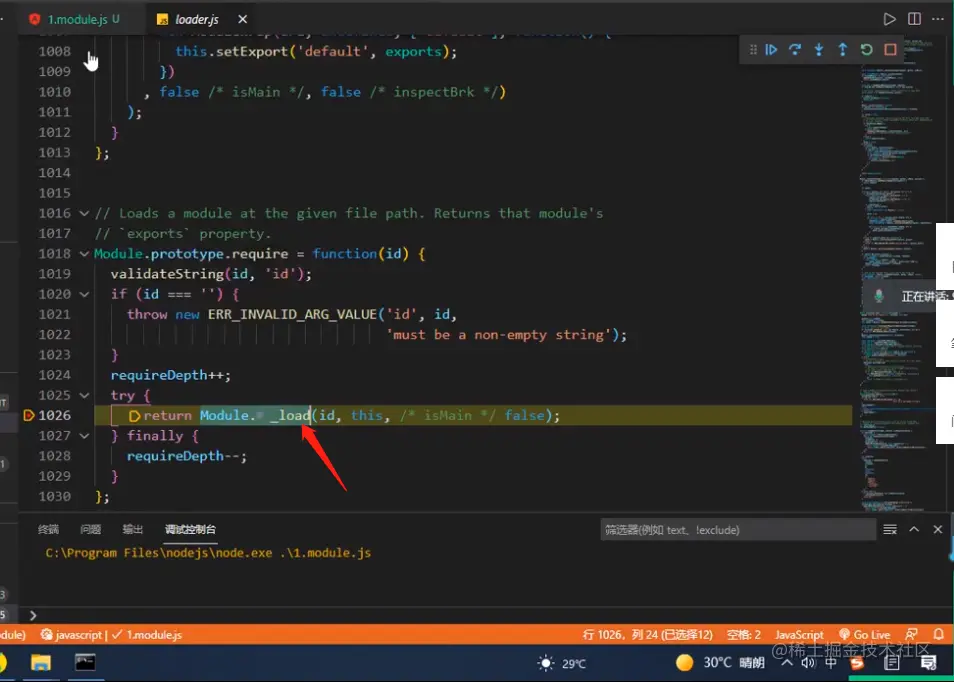Place the cursor on validateString at line 1019
Image resolution: width=954 pixels, height=682 pixels.
point(167,274)
